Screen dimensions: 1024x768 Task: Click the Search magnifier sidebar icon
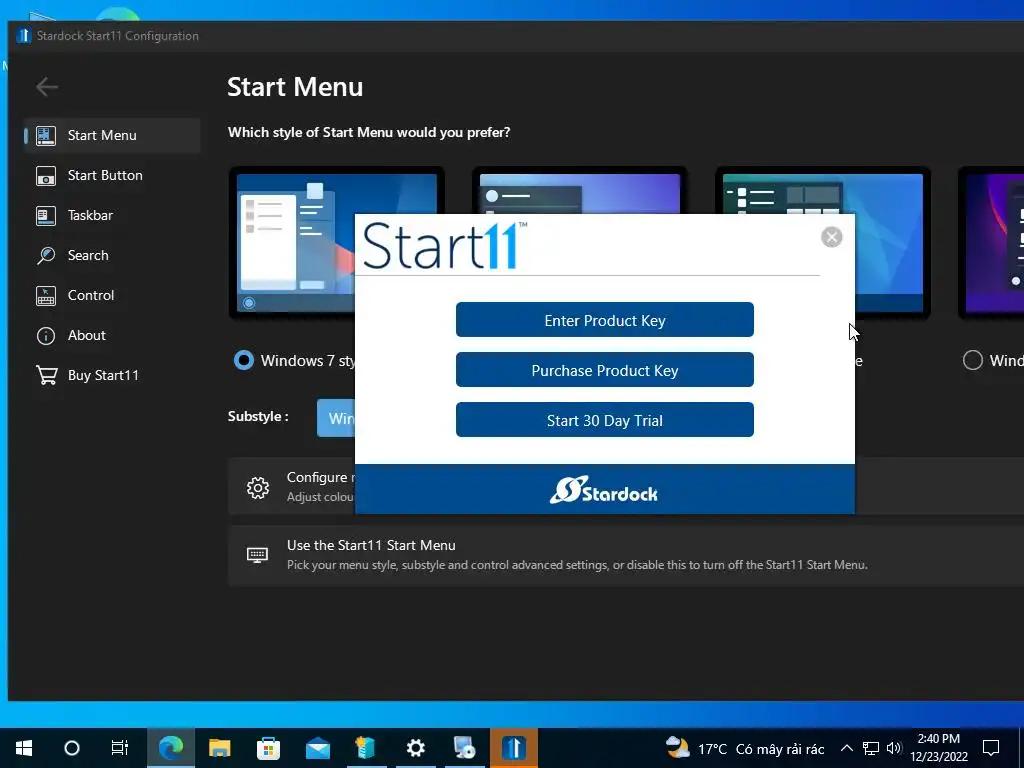46,255
